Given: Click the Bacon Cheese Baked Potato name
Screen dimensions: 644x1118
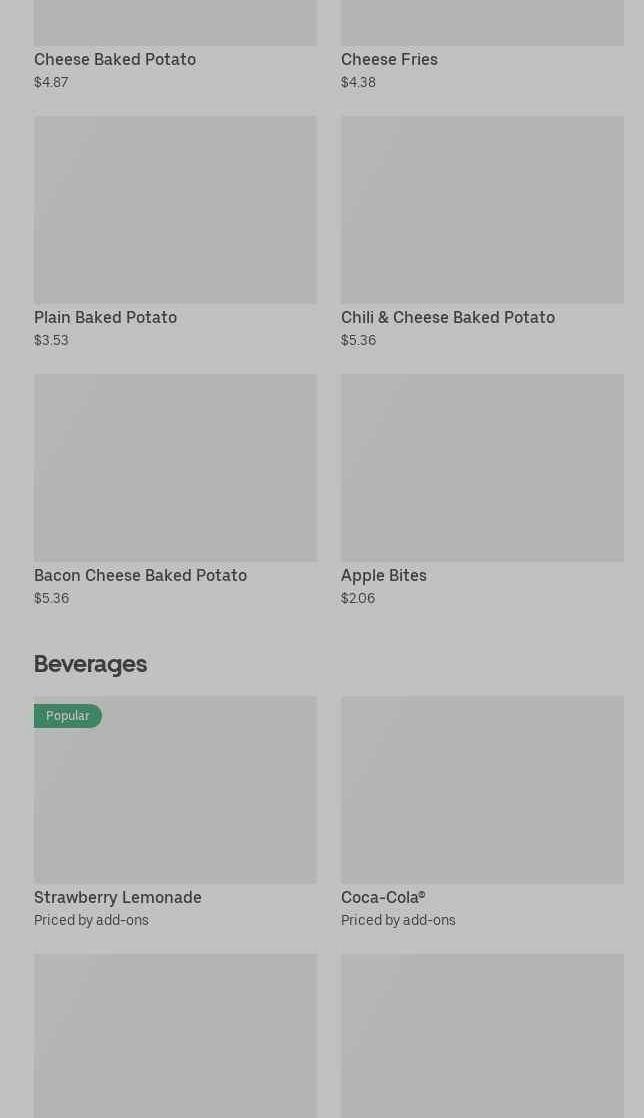Looking at the screenshot, I should point(140,575).
